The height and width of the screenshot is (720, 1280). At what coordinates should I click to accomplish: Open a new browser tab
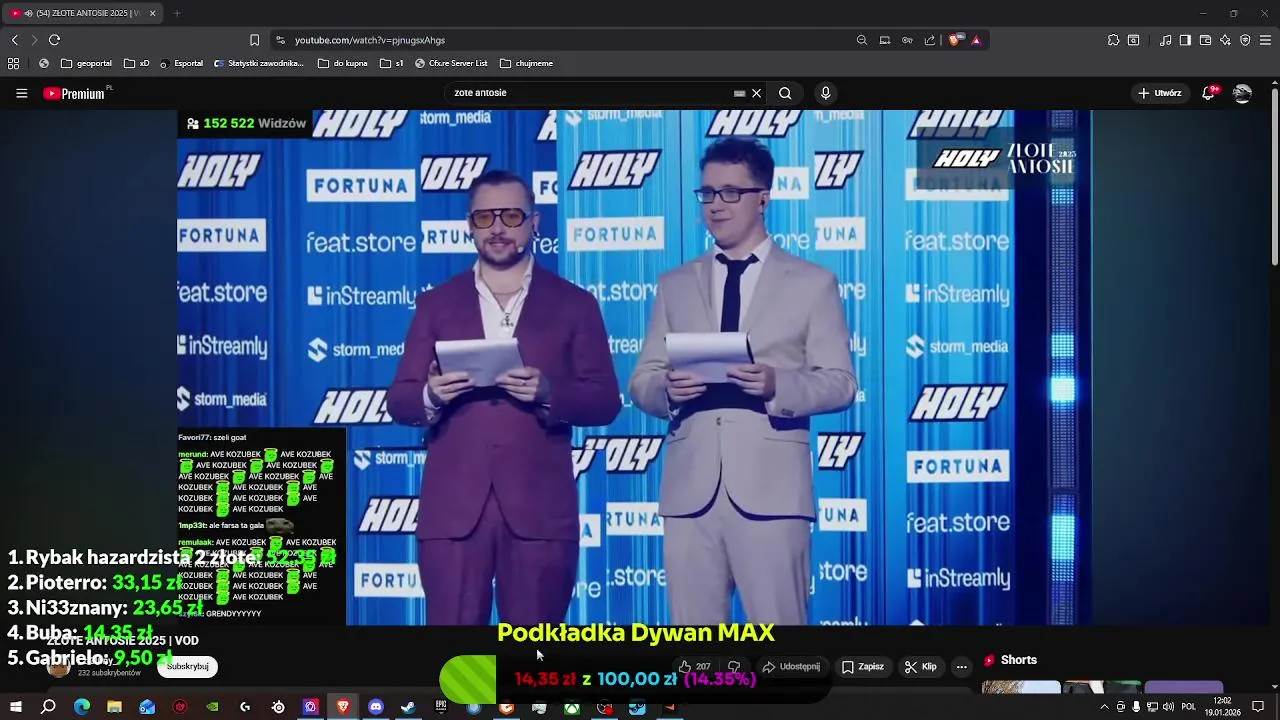point(177,13)
